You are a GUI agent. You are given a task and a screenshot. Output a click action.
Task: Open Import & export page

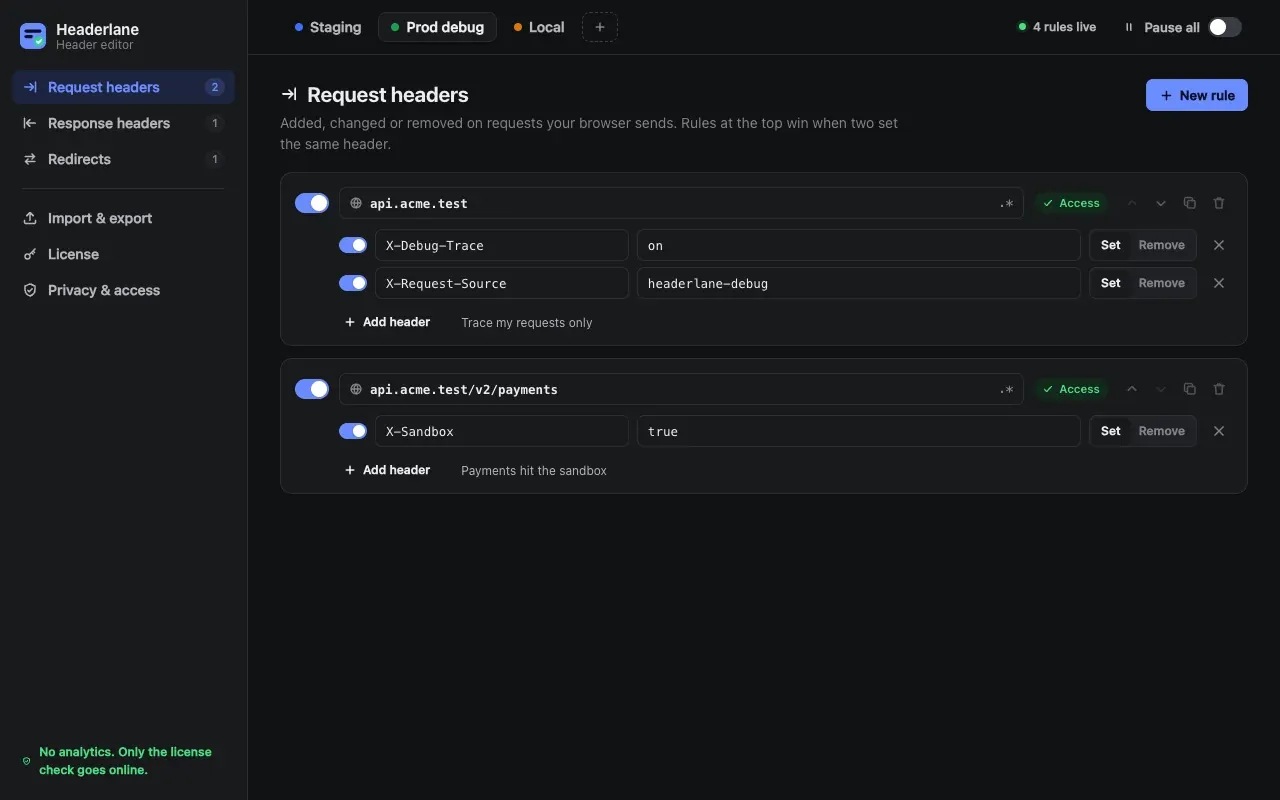tap(123, 218)
